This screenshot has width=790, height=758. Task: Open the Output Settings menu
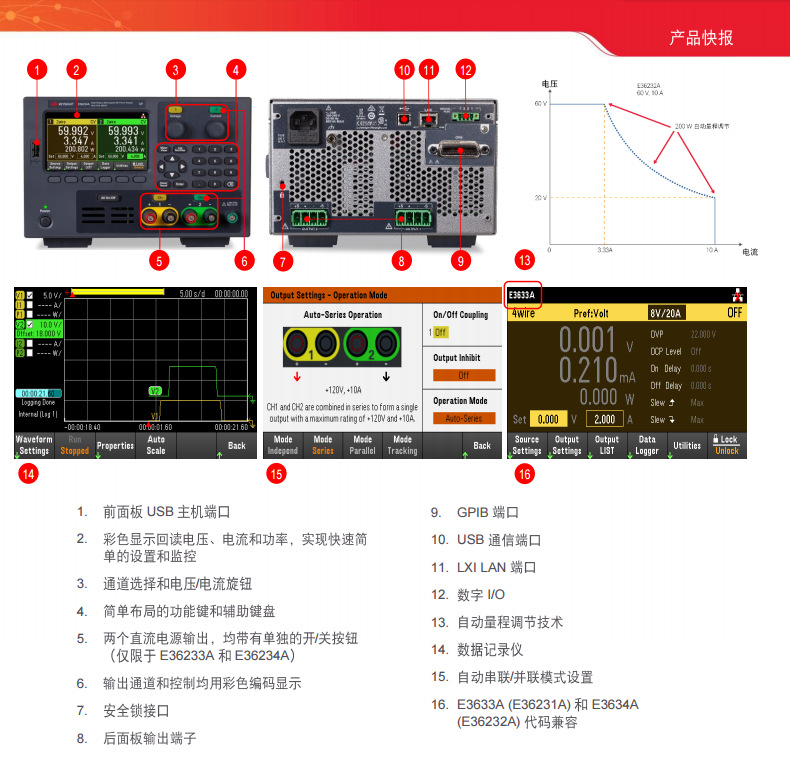click(567, 445)
